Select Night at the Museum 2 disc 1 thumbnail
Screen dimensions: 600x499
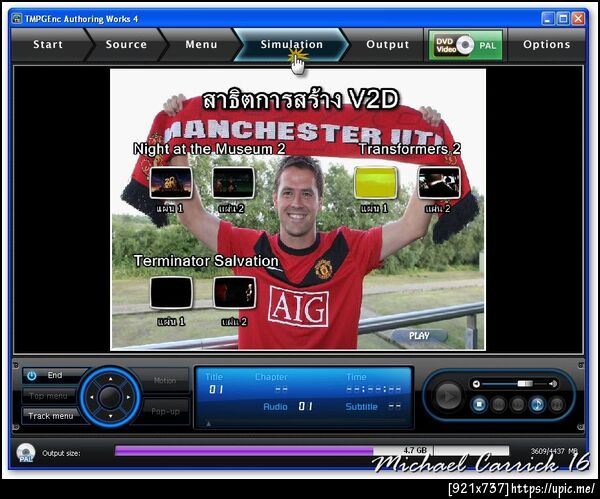pos(171,183)
